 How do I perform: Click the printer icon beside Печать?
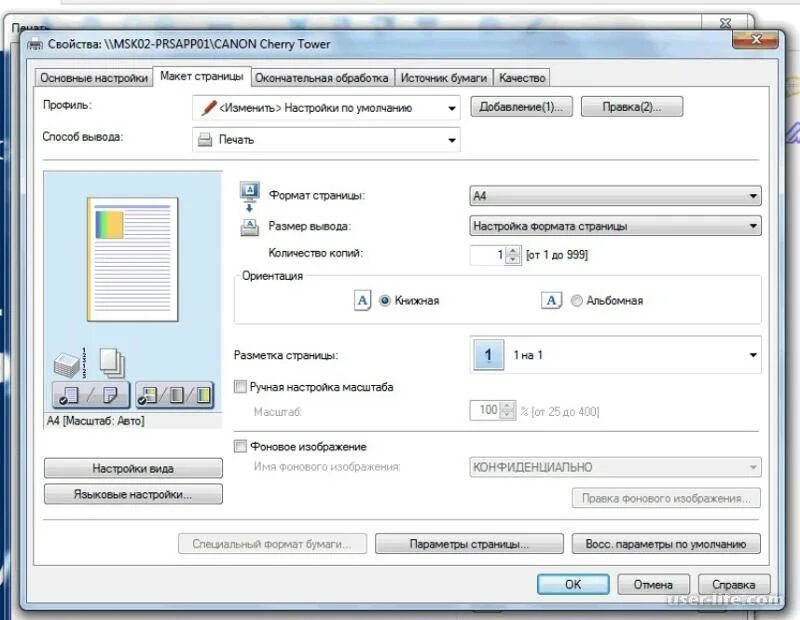(205, 140)
